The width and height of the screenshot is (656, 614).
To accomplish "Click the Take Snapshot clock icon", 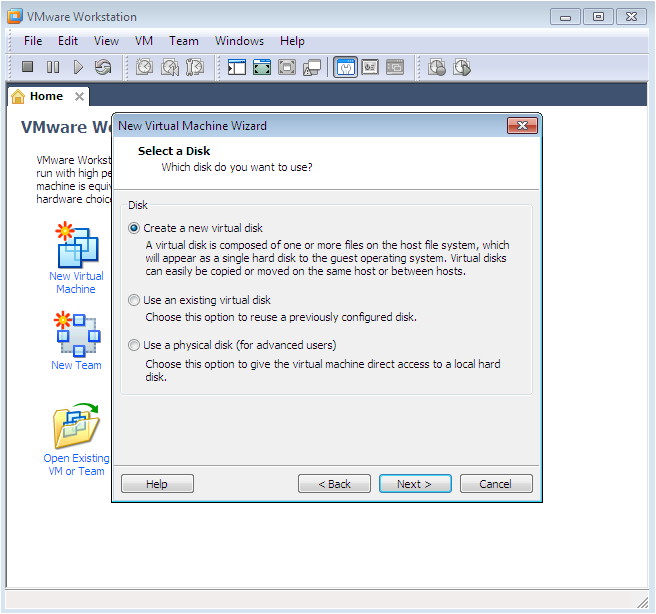I will pyautogui.click(x=144, y=67).
